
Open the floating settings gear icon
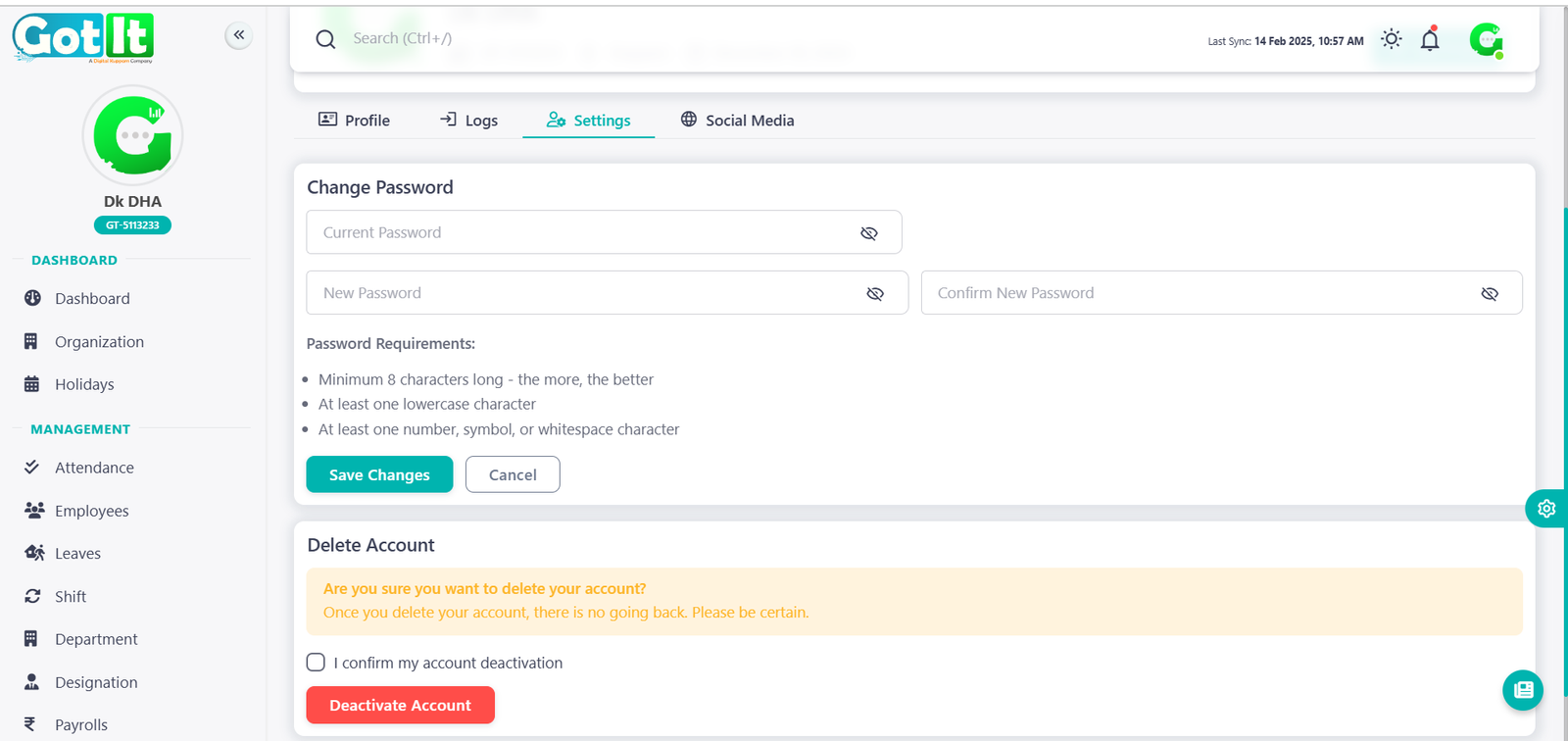click(1546, 508)
